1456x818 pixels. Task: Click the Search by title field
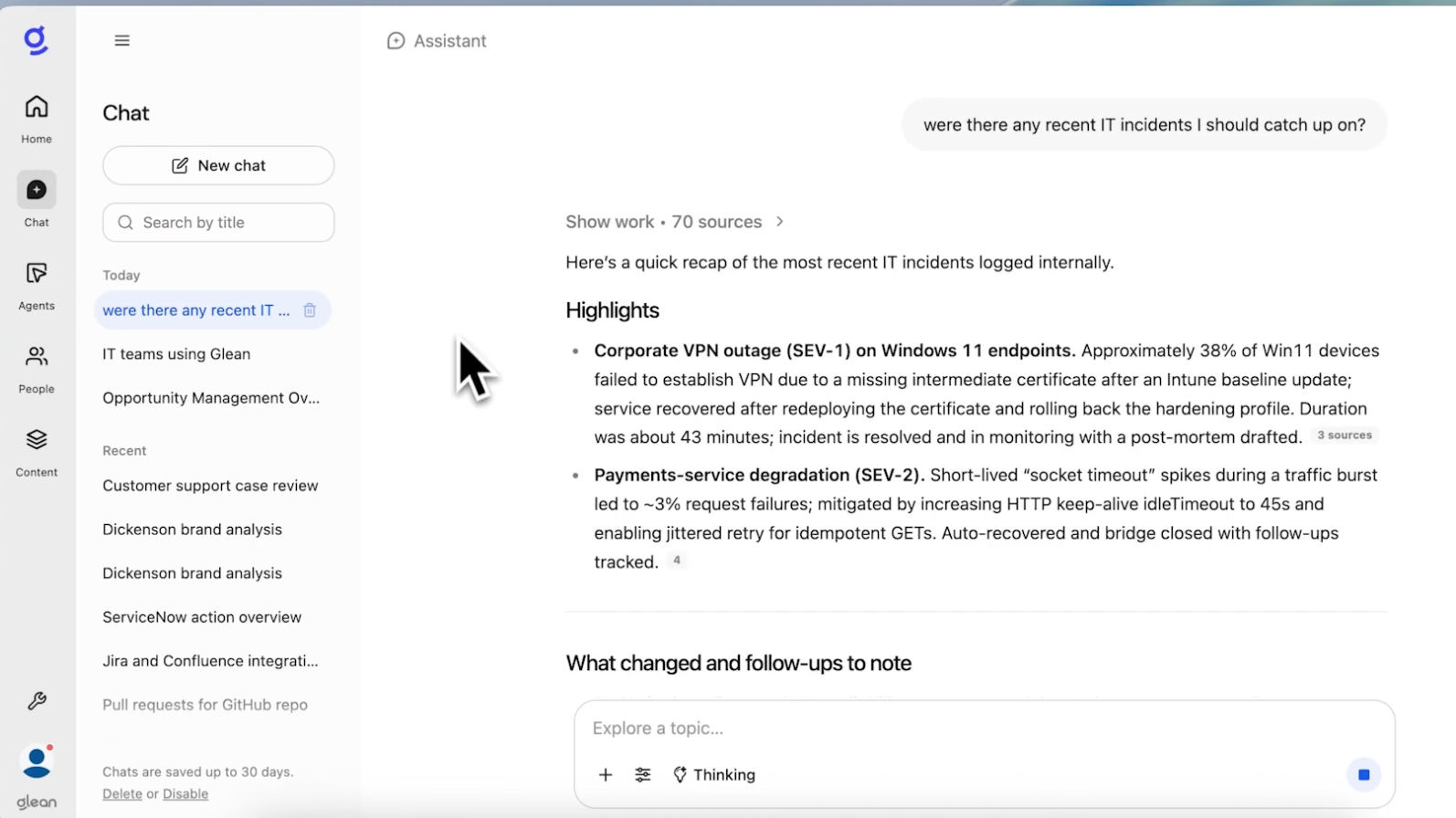(218, 223)
